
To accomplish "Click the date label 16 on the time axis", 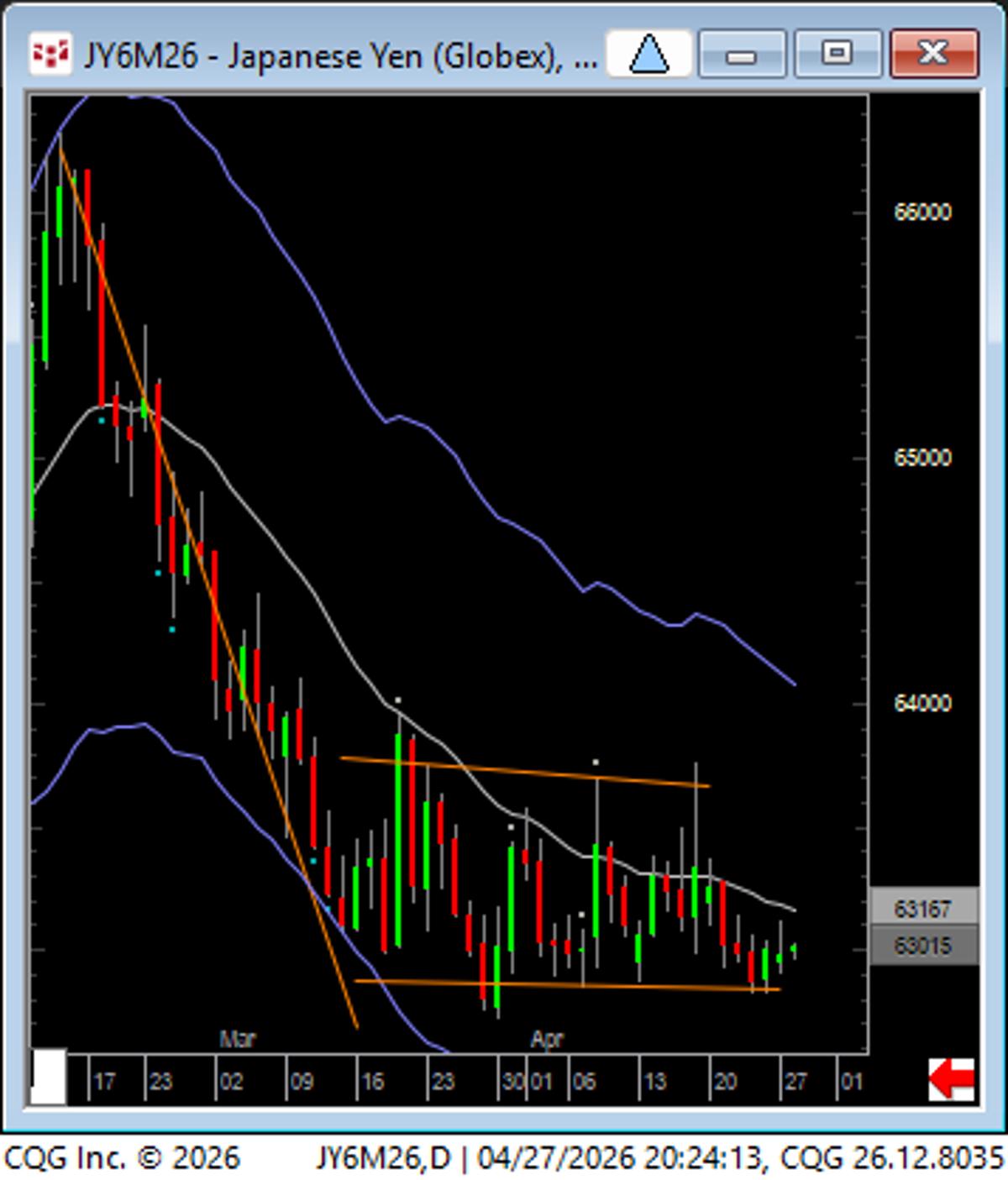I will point(372,1082).
